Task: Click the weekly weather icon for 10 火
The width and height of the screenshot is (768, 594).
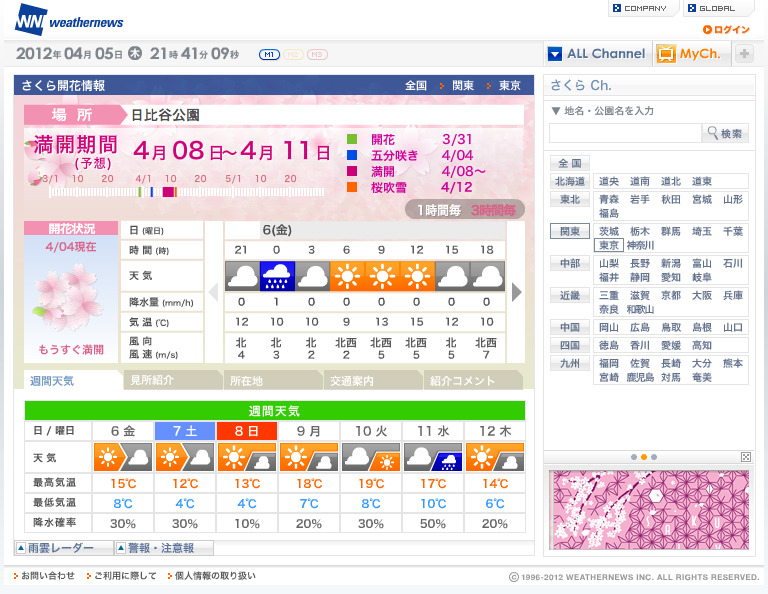Action: coord(371,457)
